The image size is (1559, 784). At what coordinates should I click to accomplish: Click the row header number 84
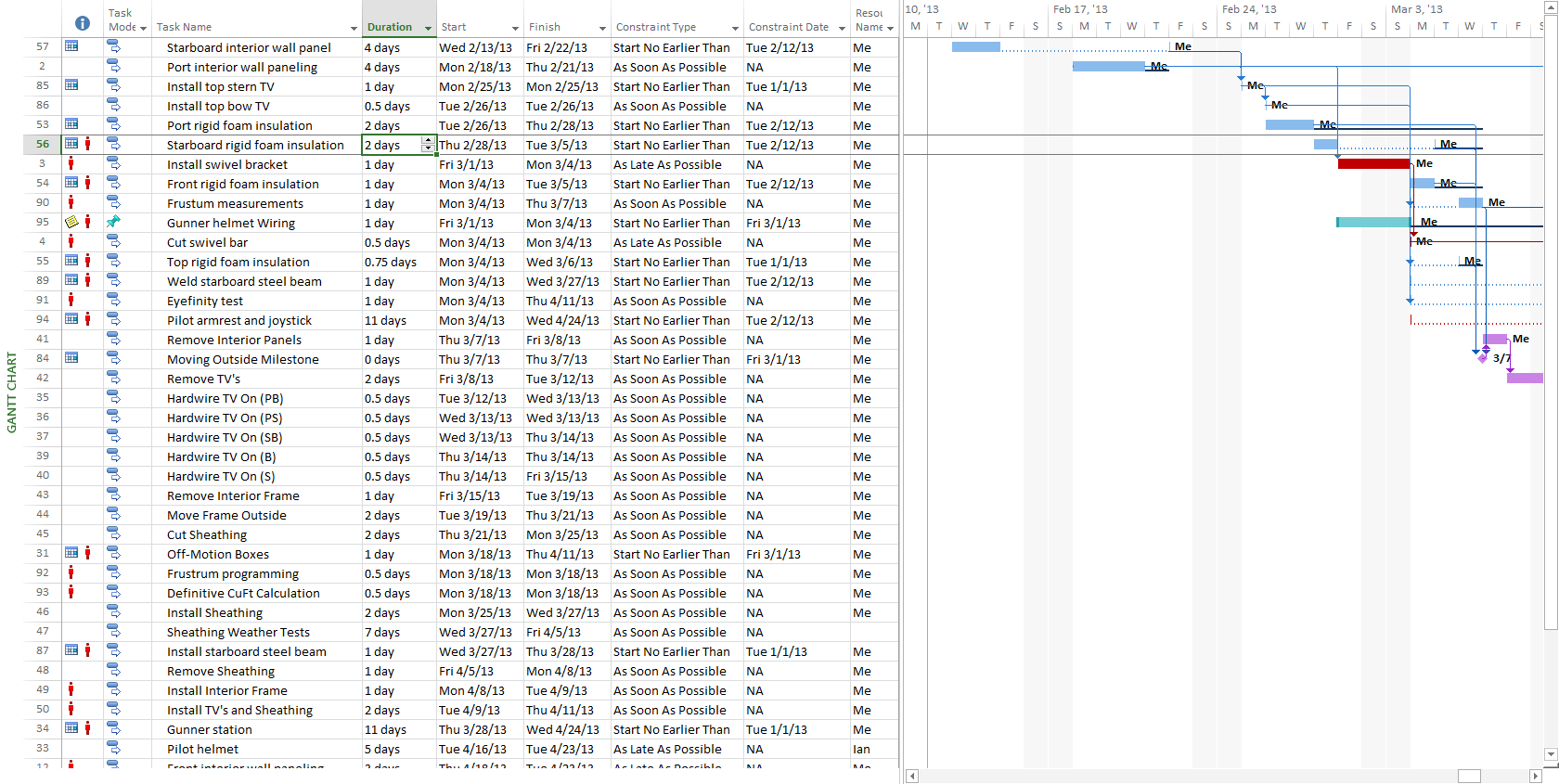click(43, 358)
